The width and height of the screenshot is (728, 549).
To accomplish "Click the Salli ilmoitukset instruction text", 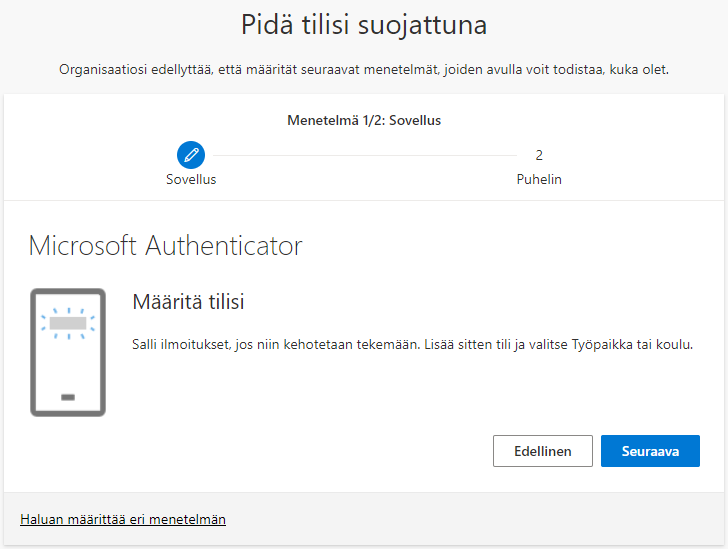I will tap(350, 344).
